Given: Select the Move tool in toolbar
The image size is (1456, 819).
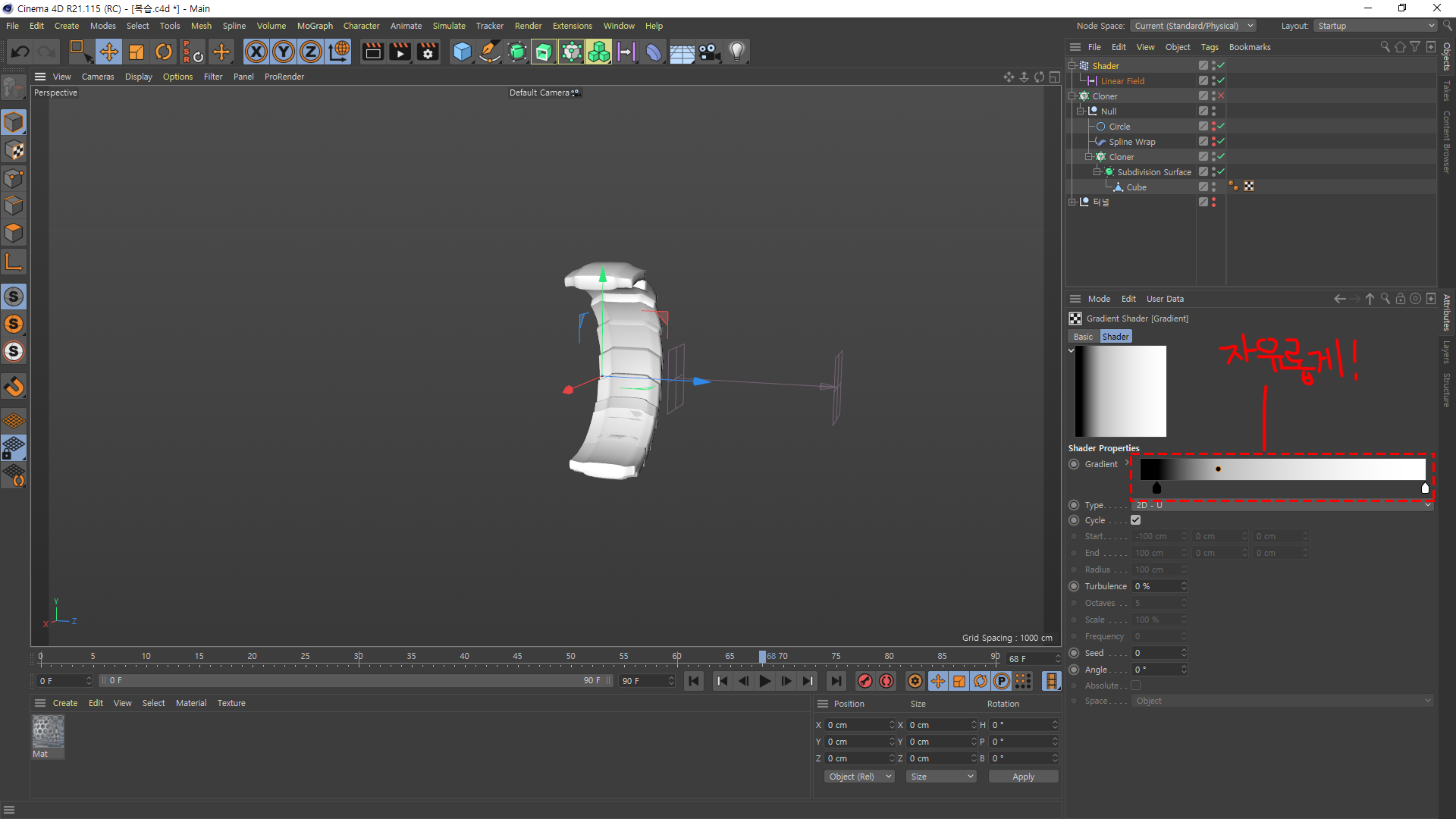Looking at the screenshot, I should point(108,52).
